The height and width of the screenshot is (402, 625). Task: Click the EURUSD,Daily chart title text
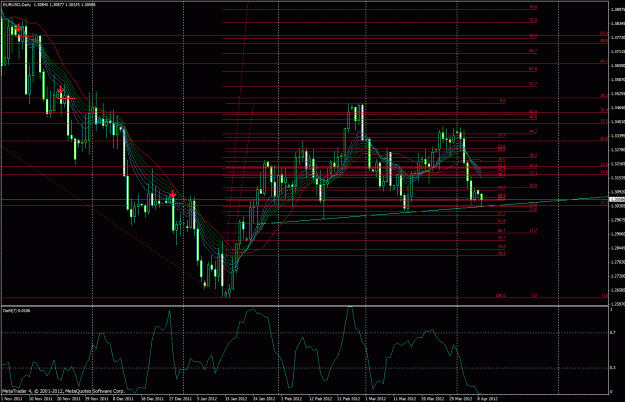coord(16,5)
